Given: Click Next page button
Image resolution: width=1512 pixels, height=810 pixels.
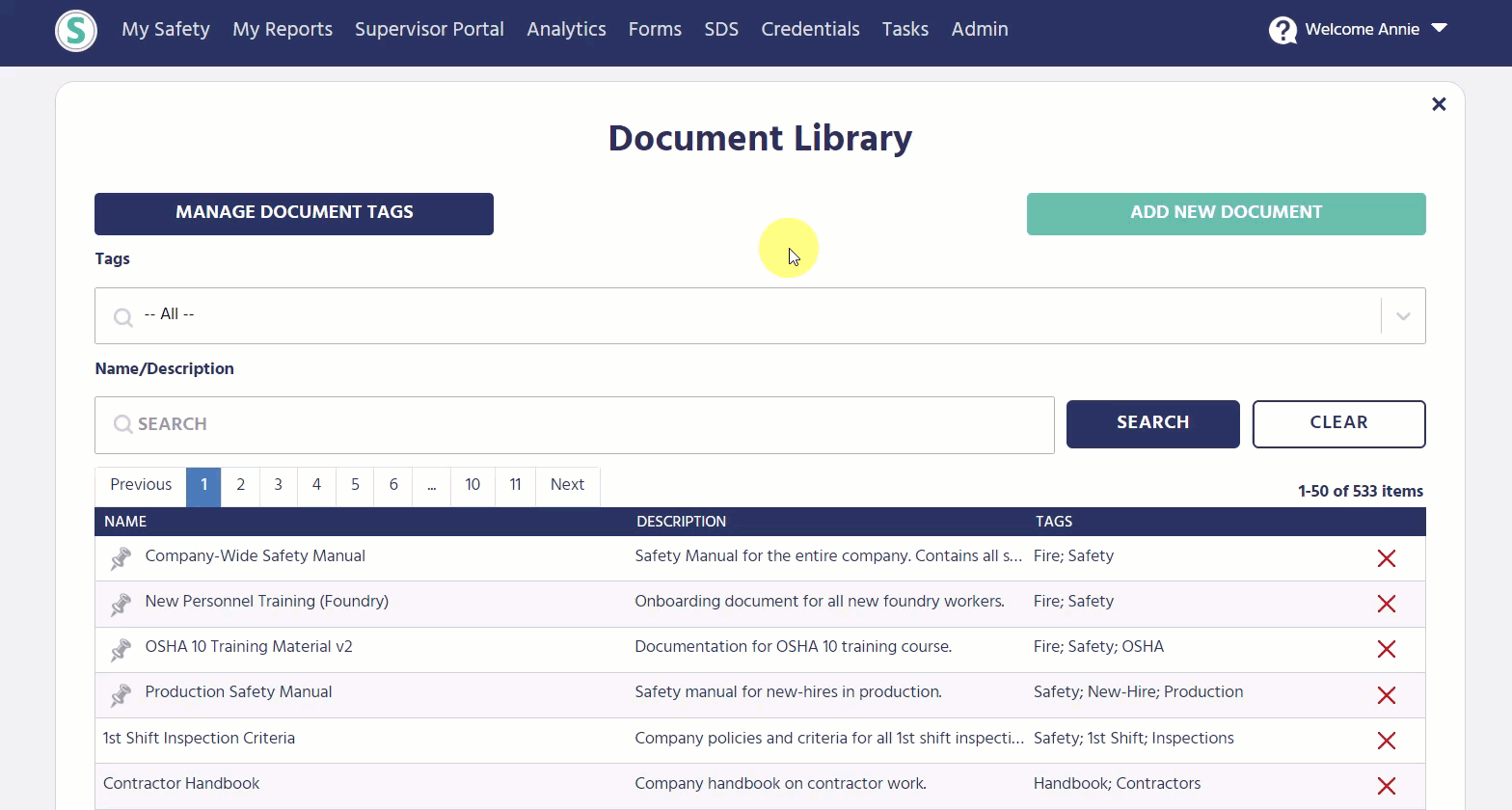Looking at the screenshot, I should 567,486.
